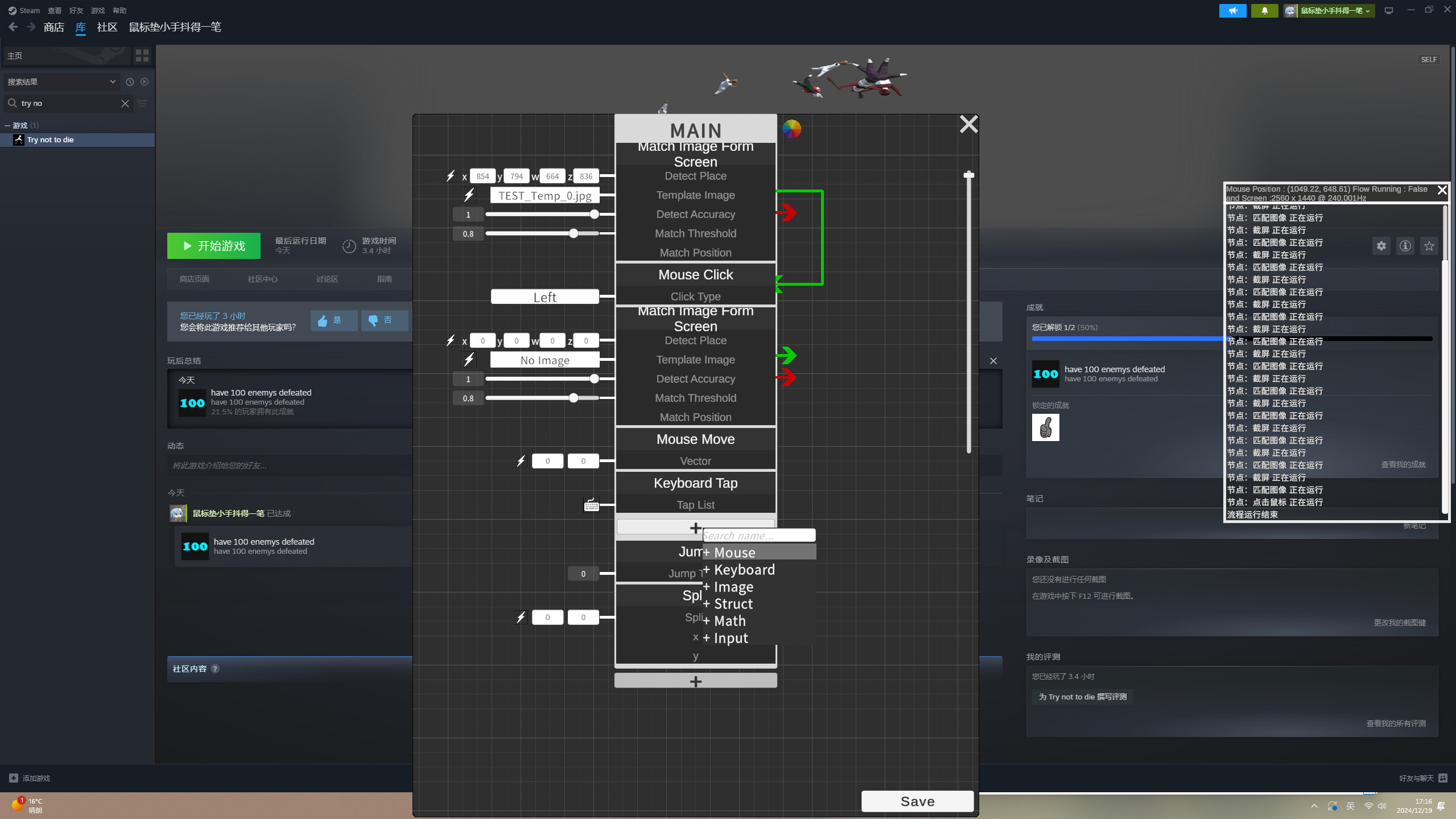Click the info icon in the flow log panel
Screen dimensions: 1456x819
(1405, 245)
